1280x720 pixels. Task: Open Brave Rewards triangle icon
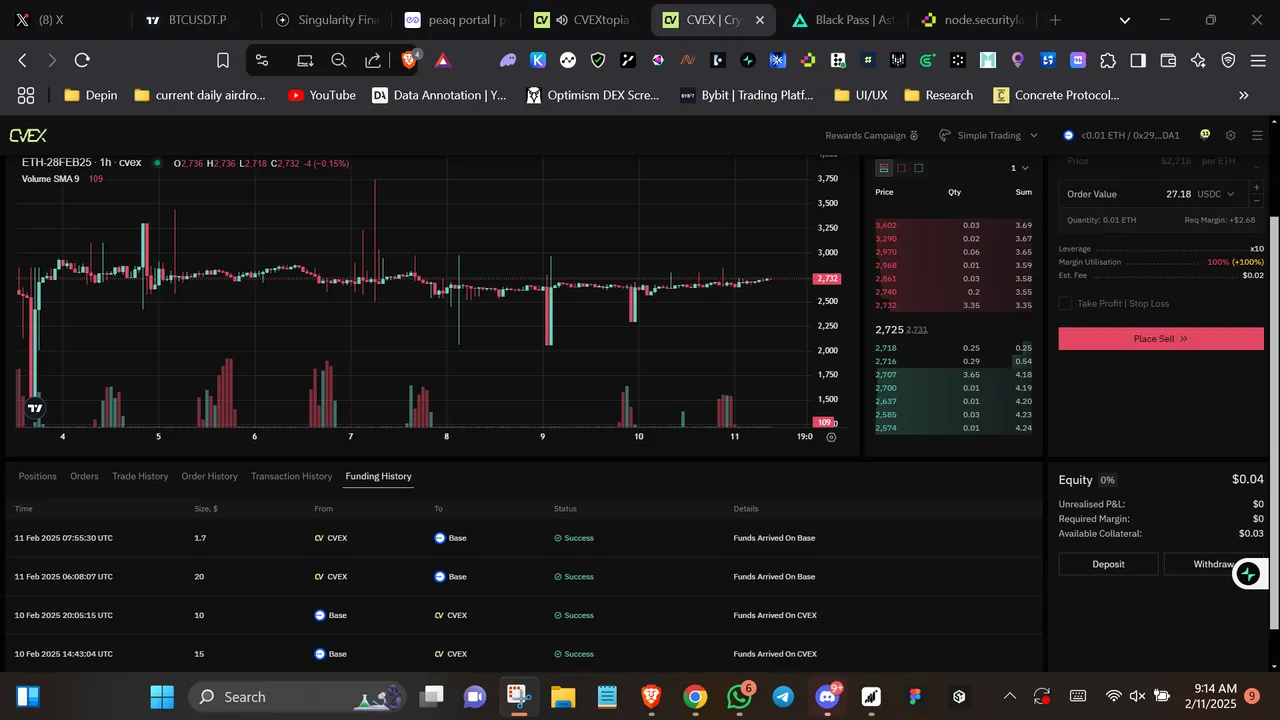(x=442, y=61)
